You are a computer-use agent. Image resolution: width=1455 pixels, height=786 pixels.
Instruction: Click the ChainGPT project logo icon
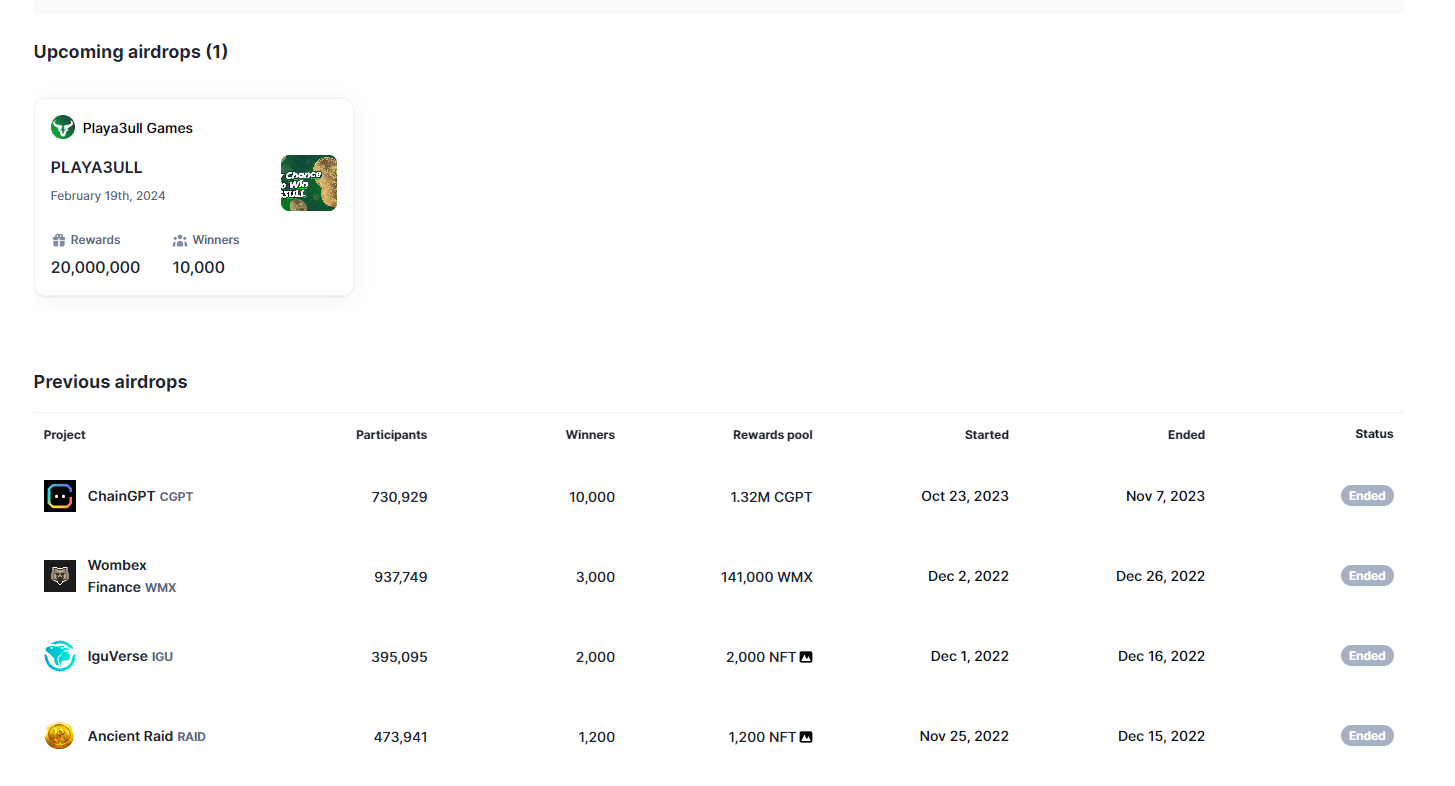click(60, 496)
